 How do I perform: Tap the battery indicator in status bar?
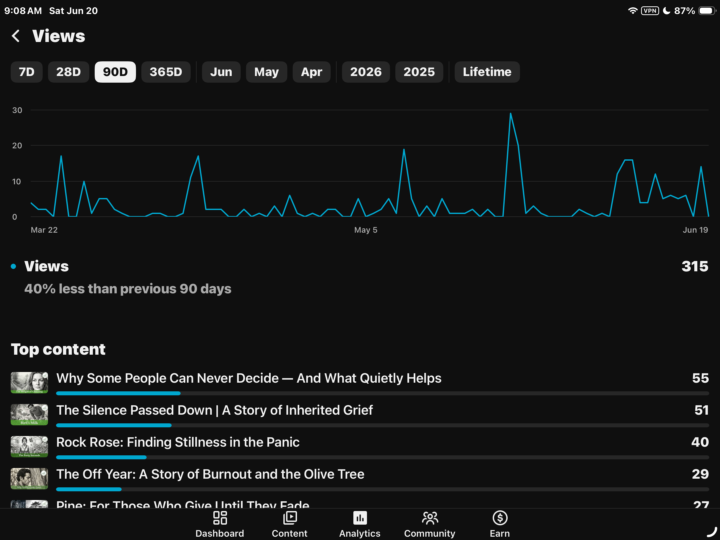coord(707,11)
